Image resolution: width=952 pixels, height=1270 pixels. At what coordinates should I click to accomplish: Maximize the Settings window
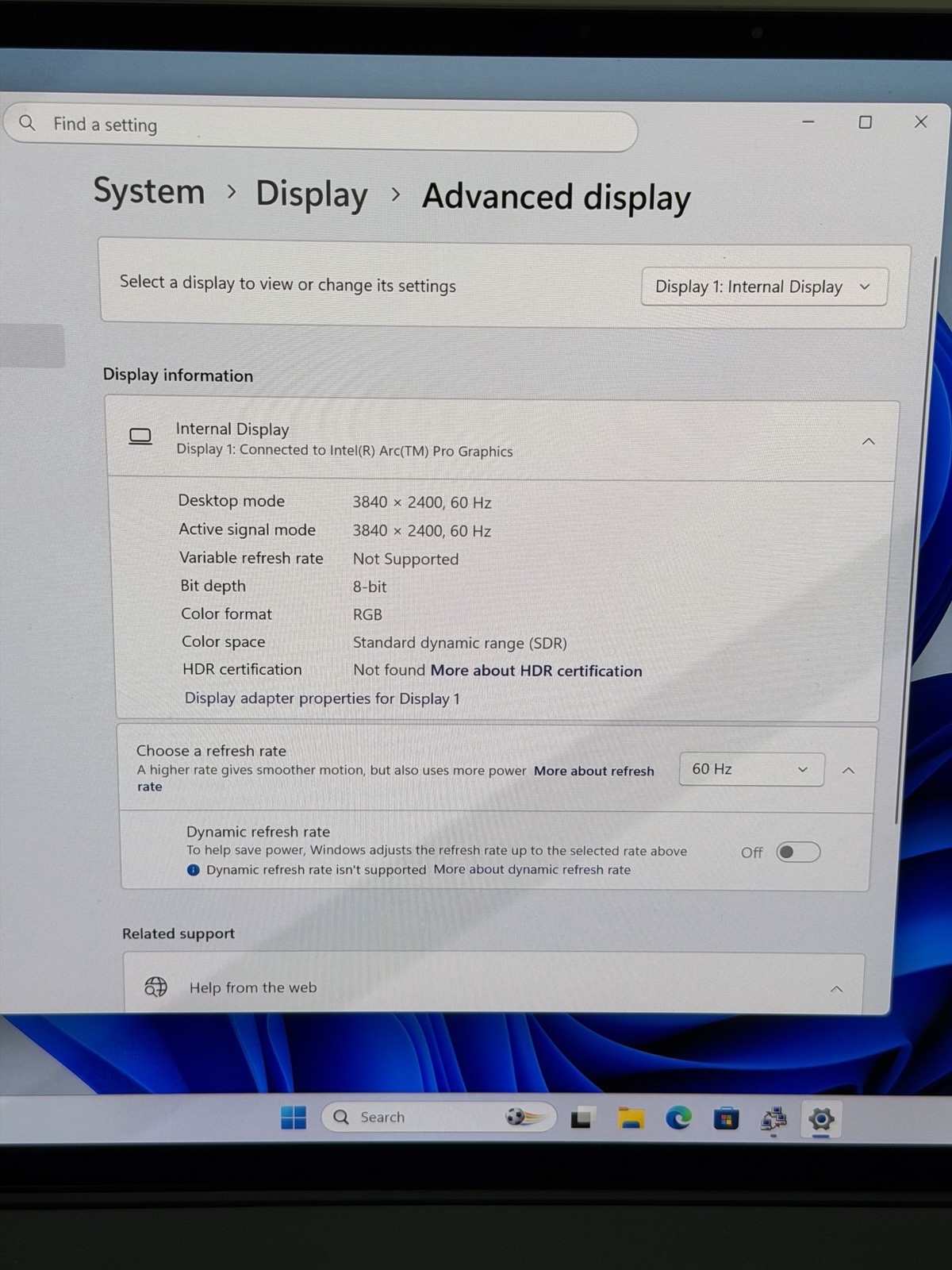[x=866, y=121]
